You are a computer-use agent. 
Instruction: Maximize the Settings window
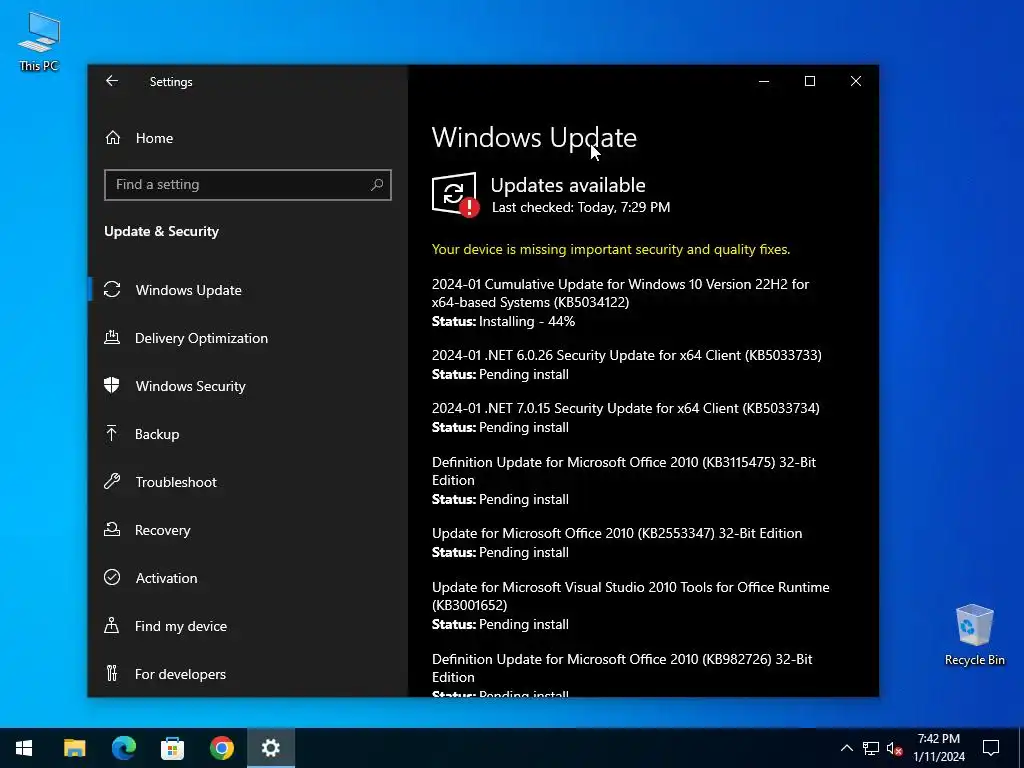coord(810,81)
